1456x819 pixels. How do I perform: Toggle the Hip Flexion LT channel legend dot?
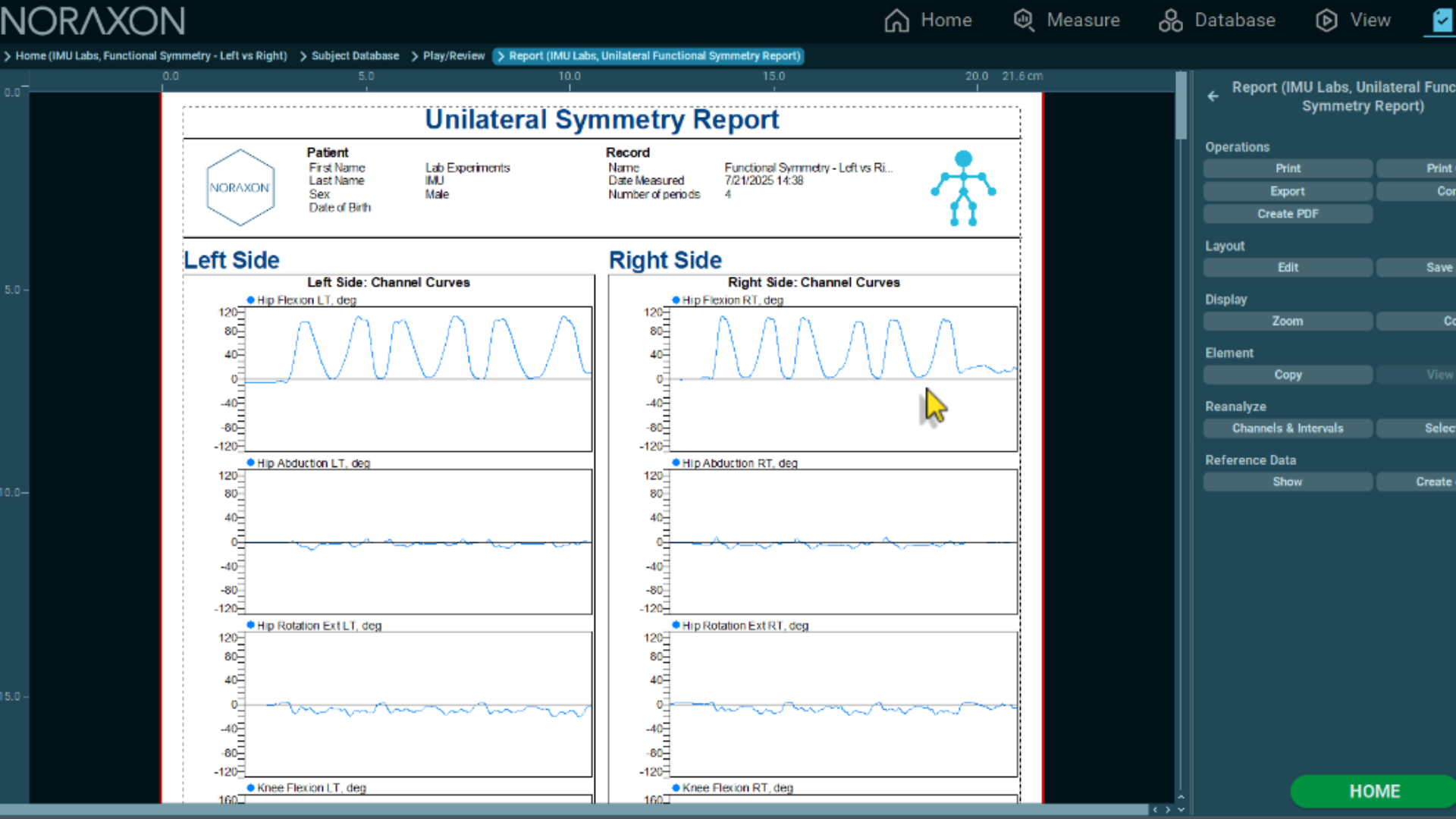tap(250, 300)
